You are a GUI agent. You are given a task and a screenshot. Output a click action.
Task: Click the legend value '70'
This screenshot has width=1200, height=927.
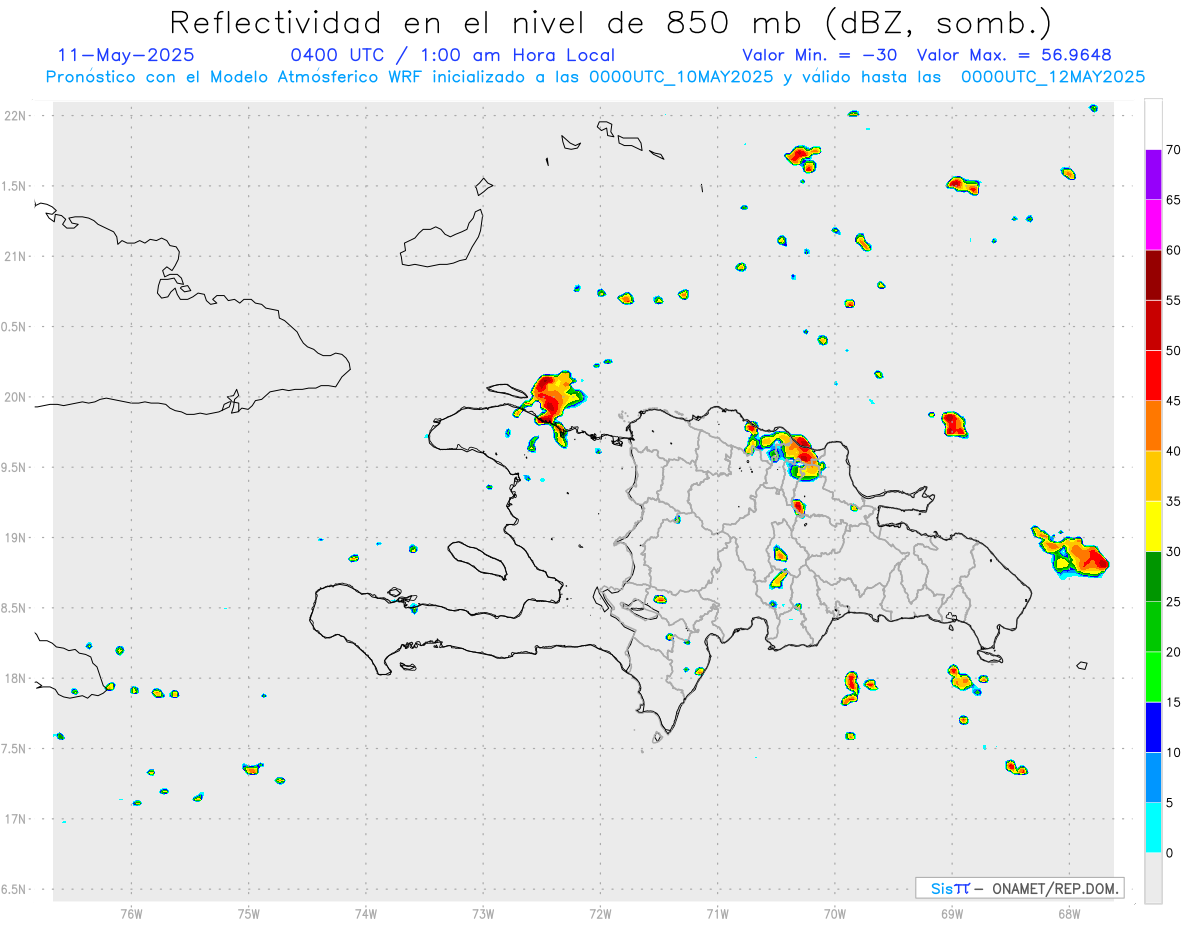coord(1173,150)
